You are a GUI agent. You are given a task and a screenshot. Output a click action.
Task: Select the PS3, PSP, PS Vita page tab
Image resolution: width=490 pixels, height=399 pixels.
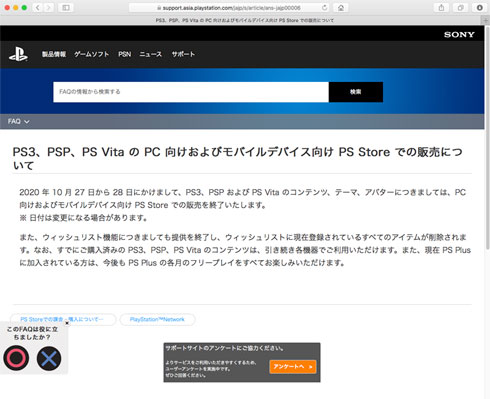245,20
